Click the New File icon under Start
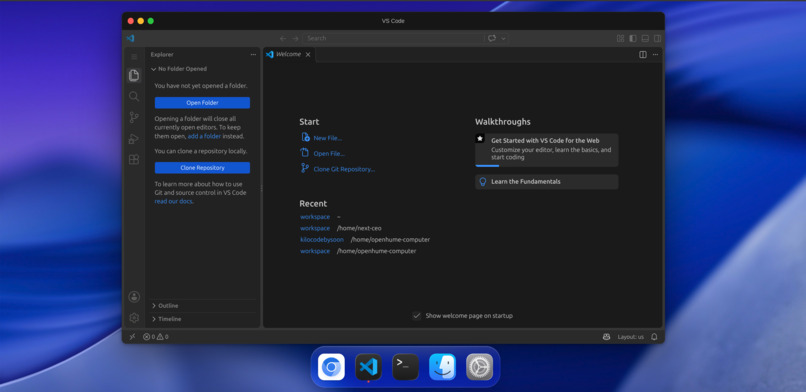This screenshot has width=806, height=392. [x=305, y=137]
